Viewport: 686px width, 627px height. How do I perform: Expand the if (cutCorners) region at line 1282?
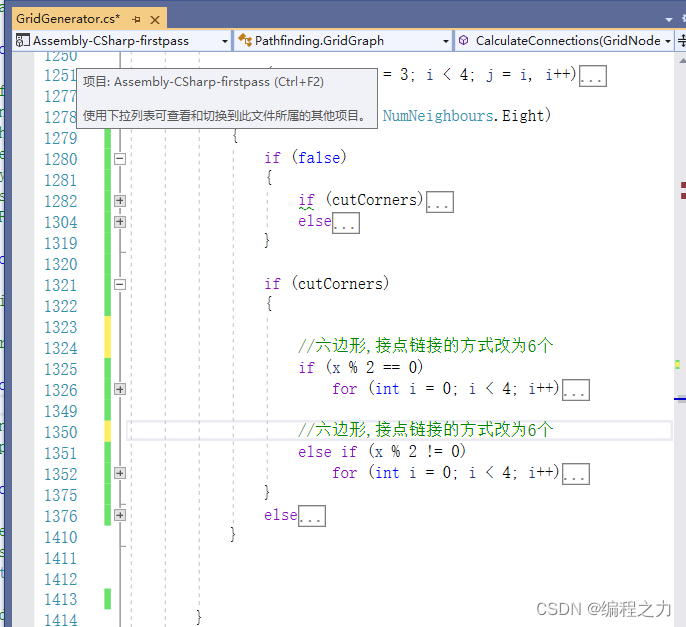120,201
